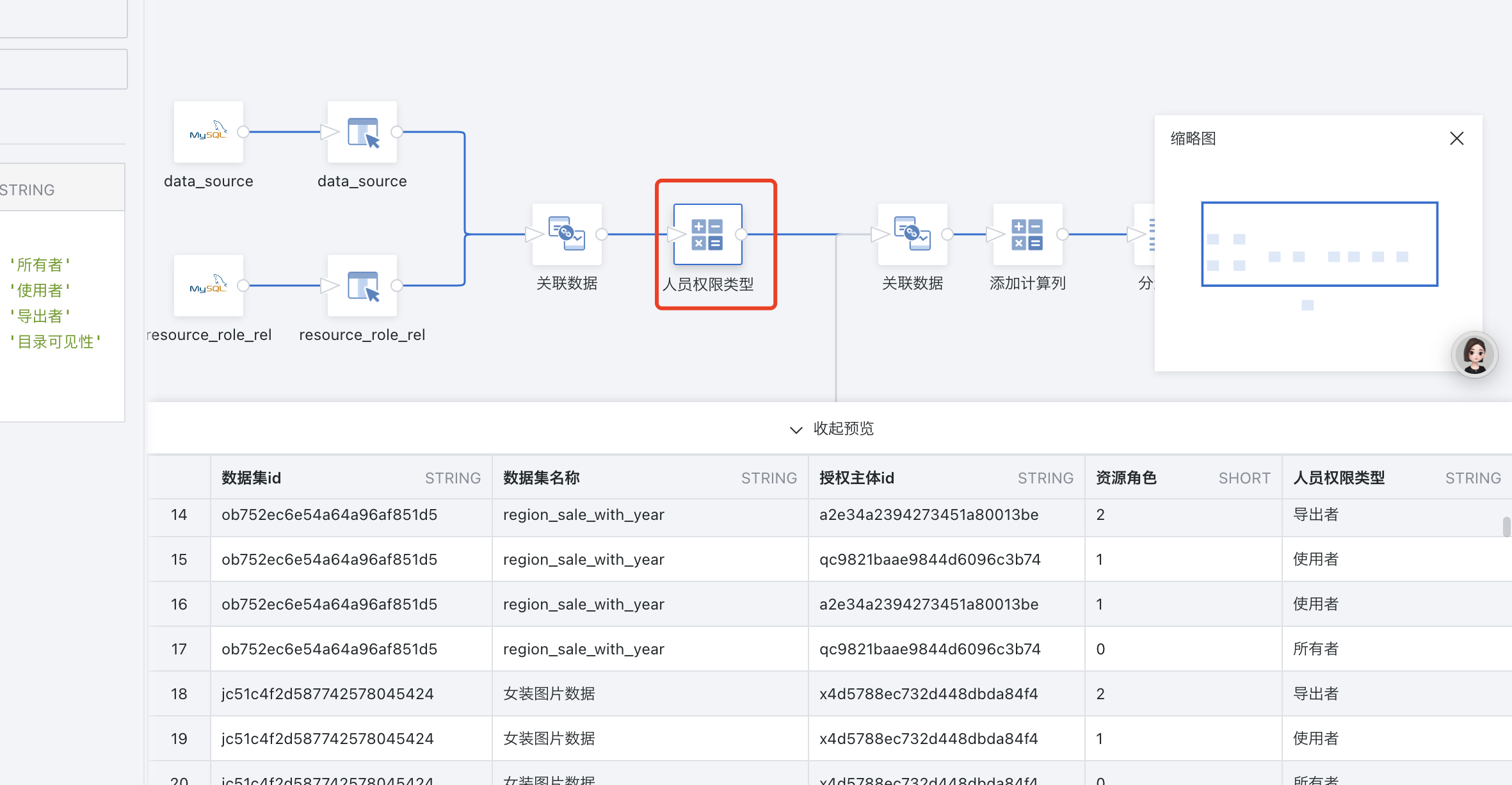This screenshot has width=1512, height=785.
Task: Select the first 关联数据 join node
Action: pyautogui.click(x=567, y=234)
